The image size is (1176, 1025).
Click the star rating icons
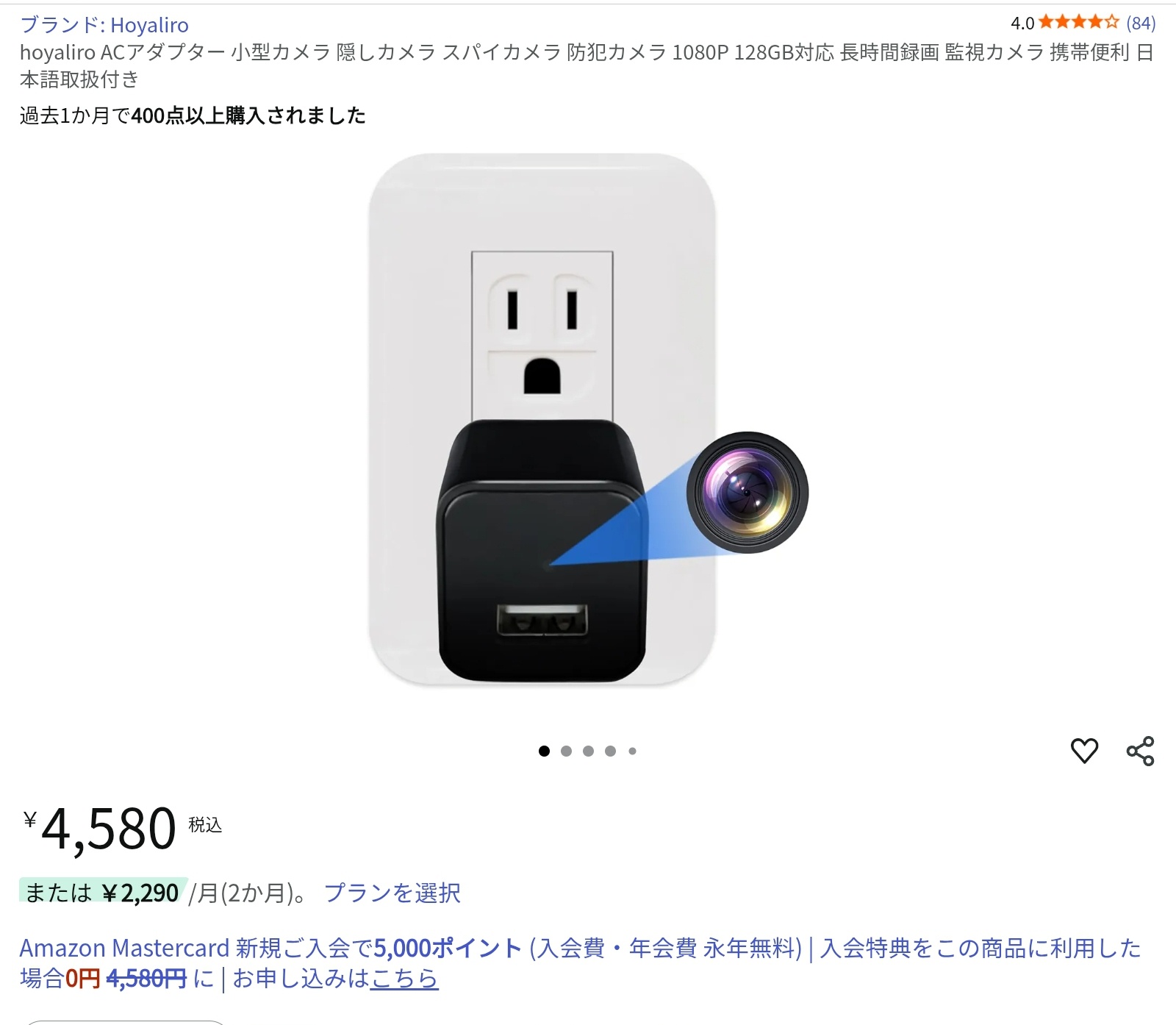tap(1079, 22)
